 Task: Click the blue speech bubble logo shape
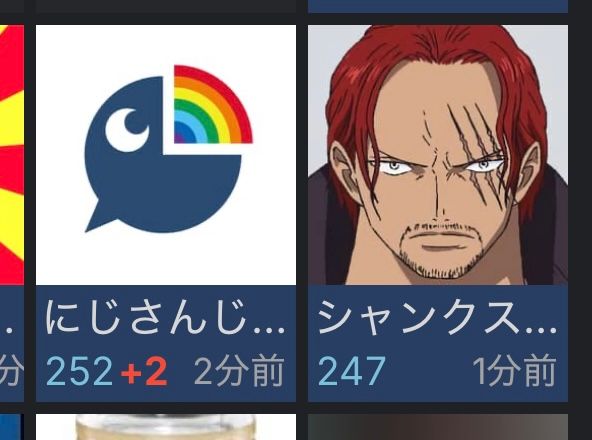tap(162, 155)
